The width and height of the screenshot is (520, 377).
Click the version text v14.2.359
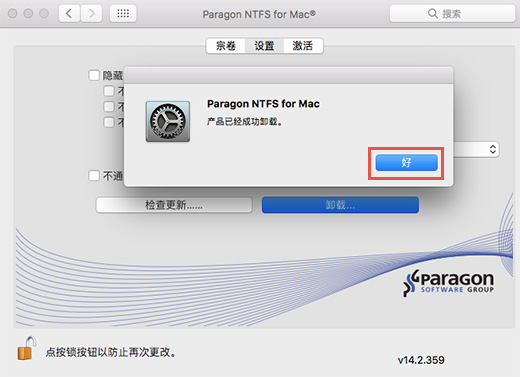coord(421,360)
